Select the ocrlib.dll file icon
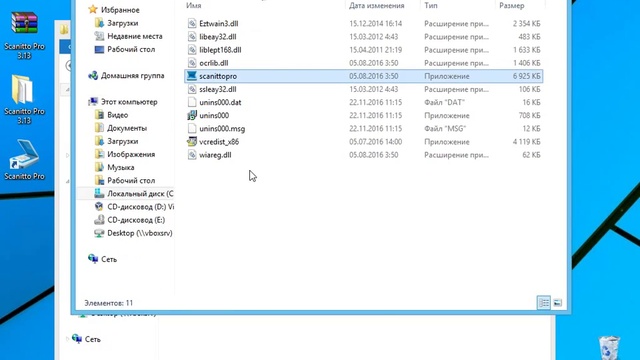Image resolution: width=640 pixels, height=360 pixels. point(192,63)
